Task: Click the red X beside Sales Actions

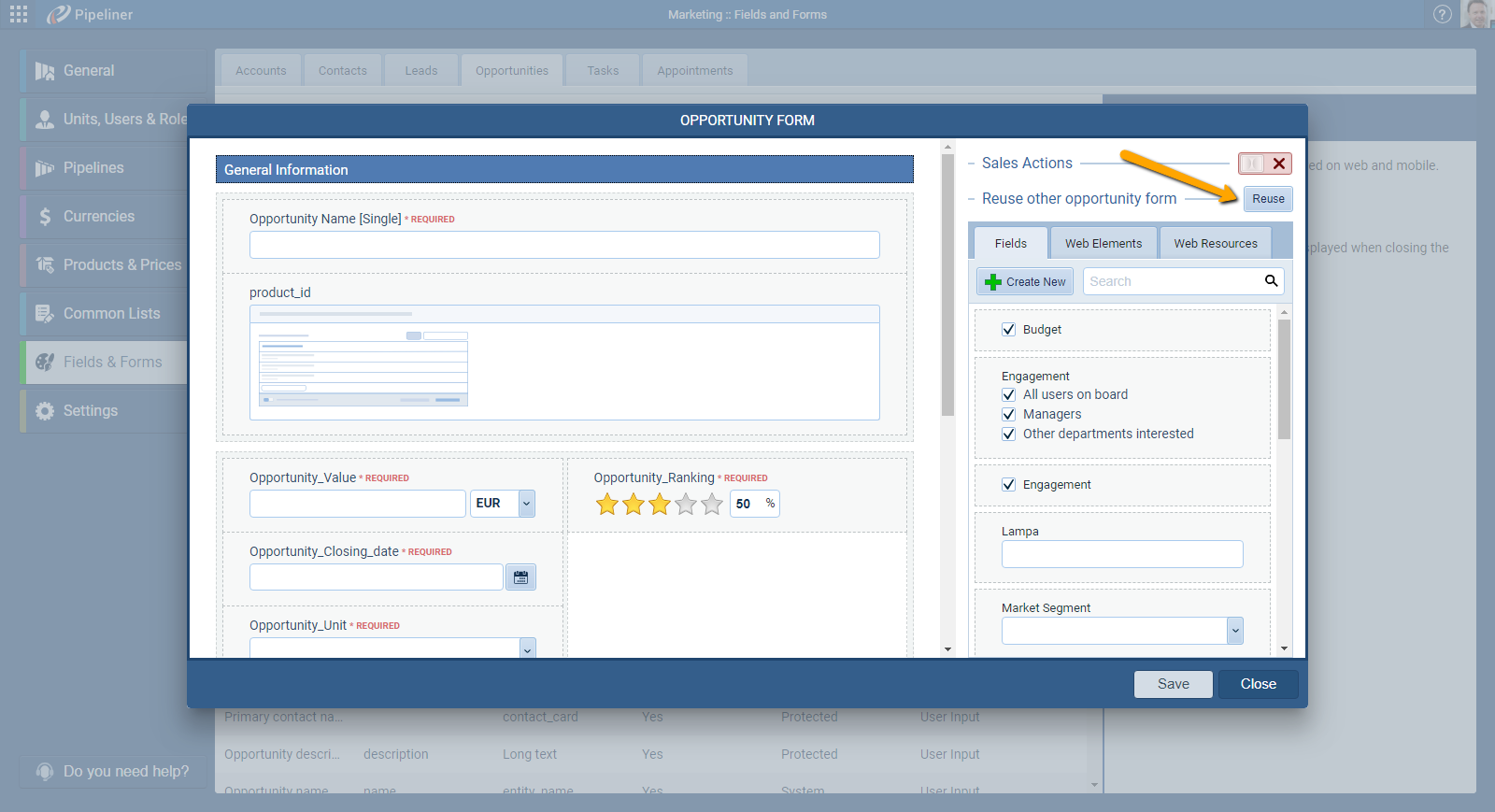Action: [x=1279, y=164]
